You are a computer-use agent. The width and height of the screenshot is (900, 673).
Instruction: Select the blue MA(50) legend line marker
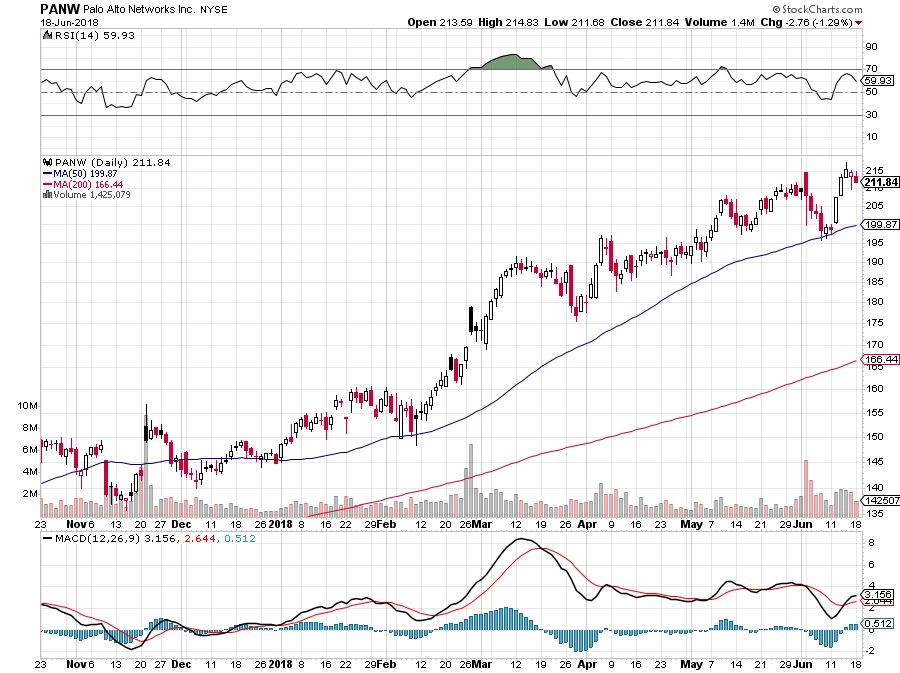point(47,173)
